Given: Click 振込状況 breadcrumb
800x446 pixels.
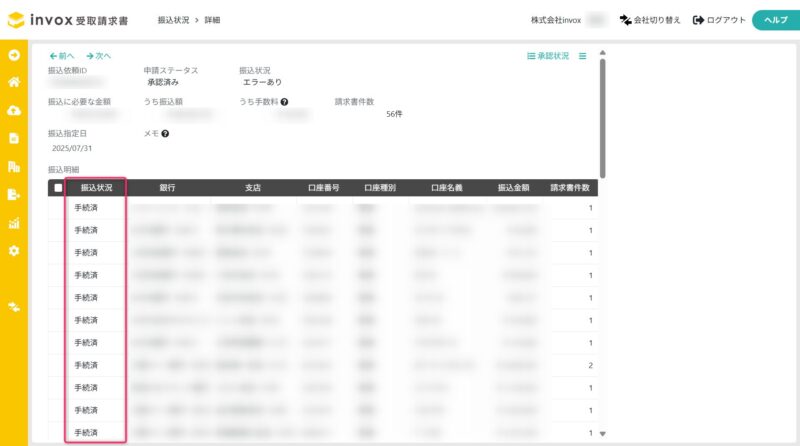Looking at the screenshot, I should point(173,20).
